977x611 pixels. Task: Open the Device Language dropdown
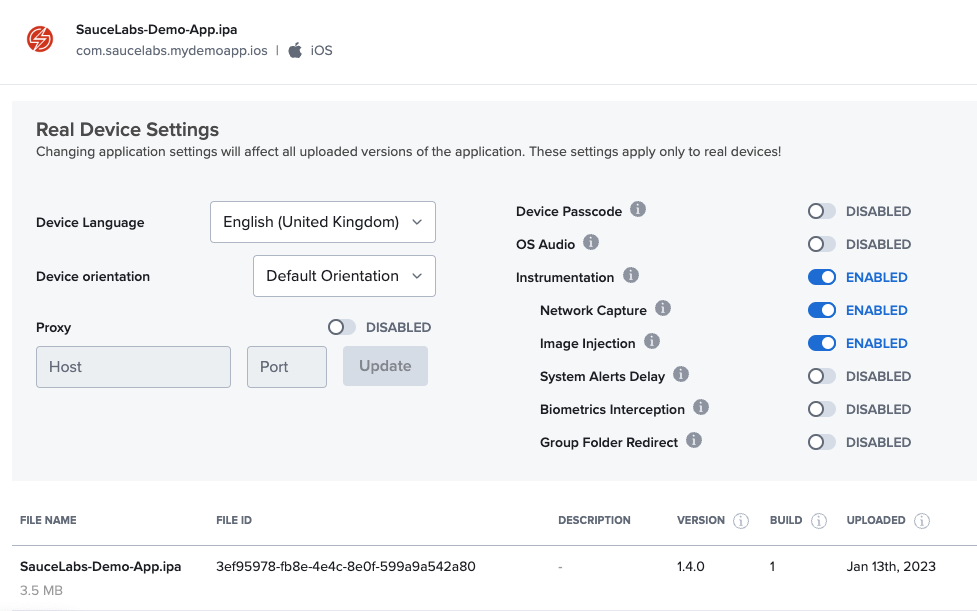coord(322,222)
